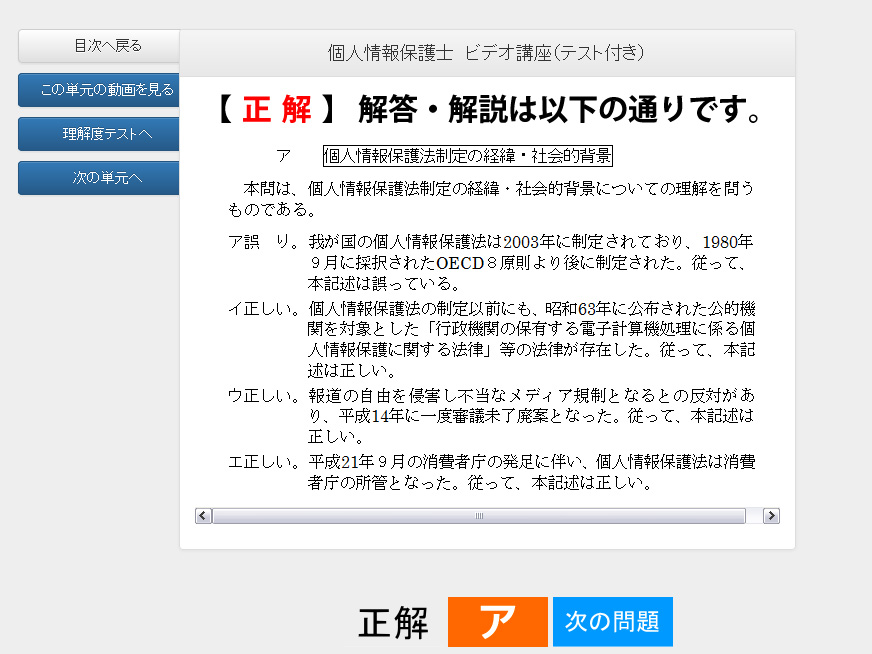This screenshot has height=654, width=872.
Task: Click the ウ正しい explanation line
Action: pos(491,416)
